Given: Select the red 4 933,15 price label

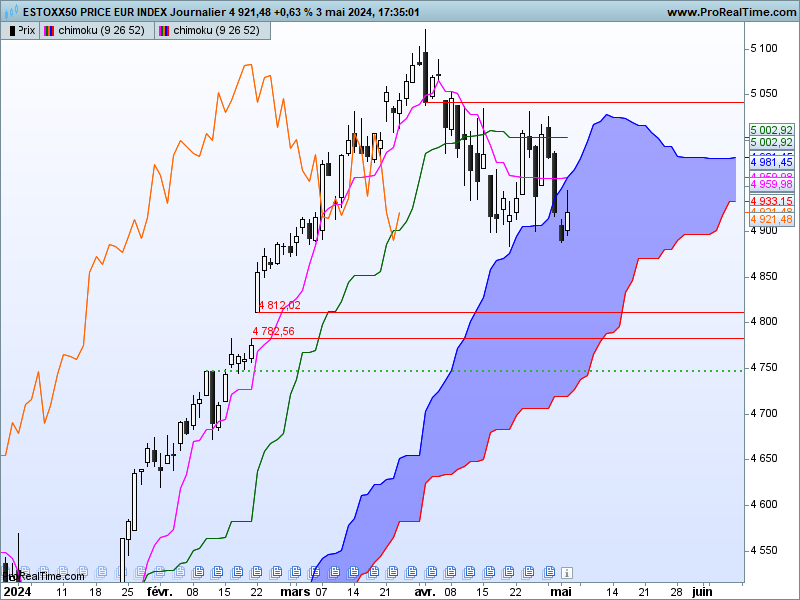Looking at the screenshot, I should click(x=771, y=201).
